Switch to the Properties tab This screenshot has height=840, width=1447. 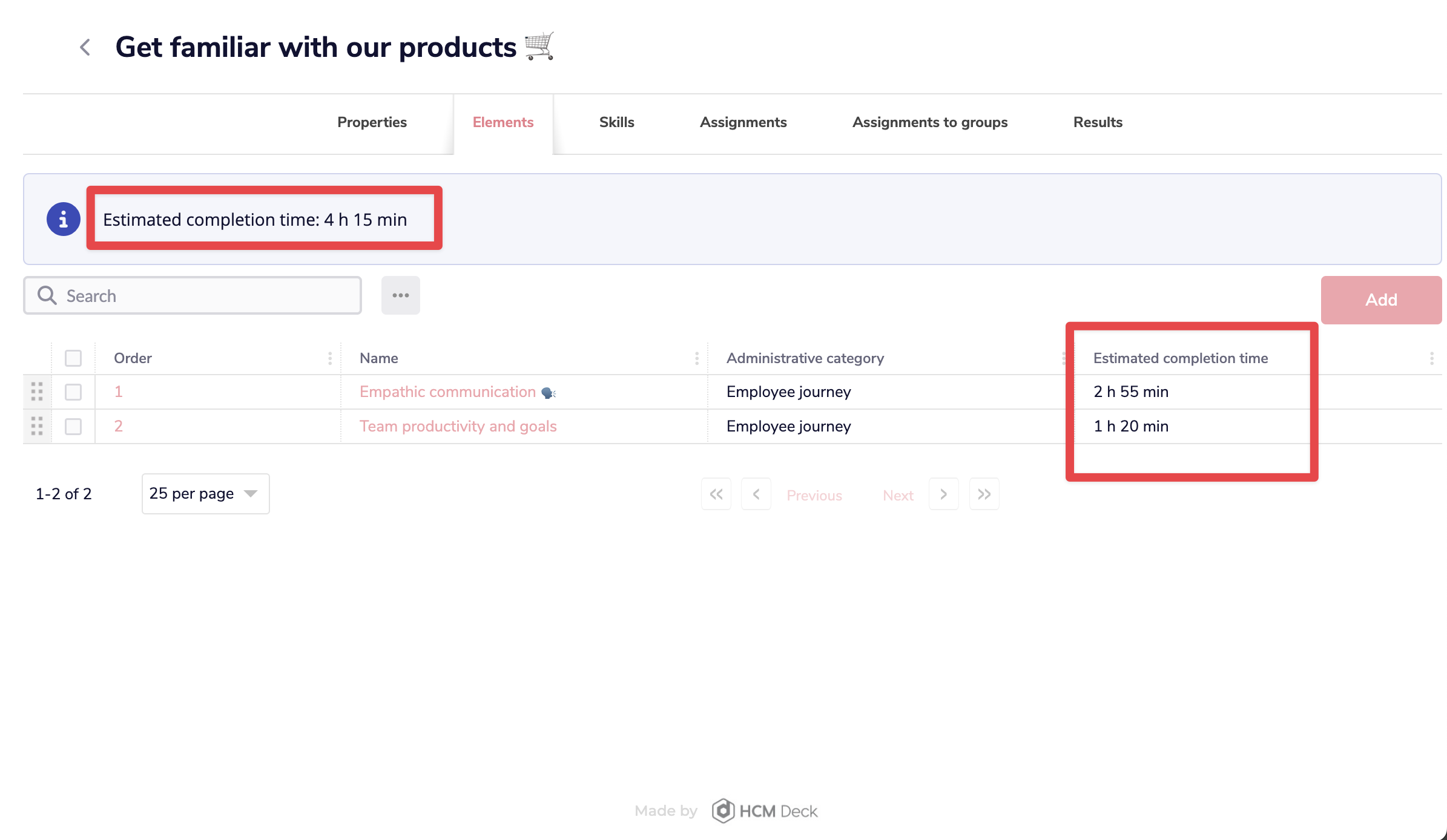[372, 122]
